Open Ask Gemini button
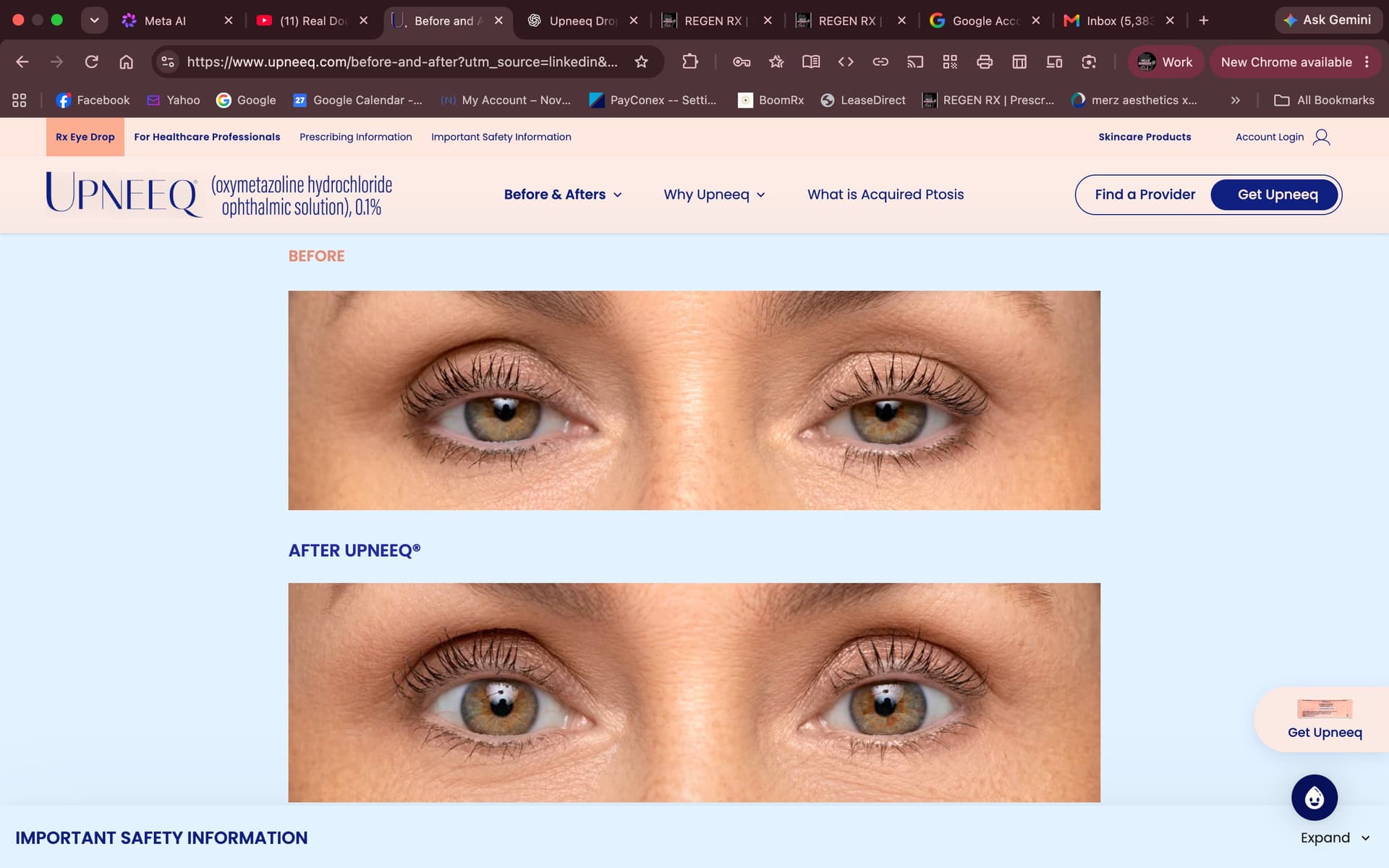The width and height of the screenshot is (1389, 868). 1328,20
